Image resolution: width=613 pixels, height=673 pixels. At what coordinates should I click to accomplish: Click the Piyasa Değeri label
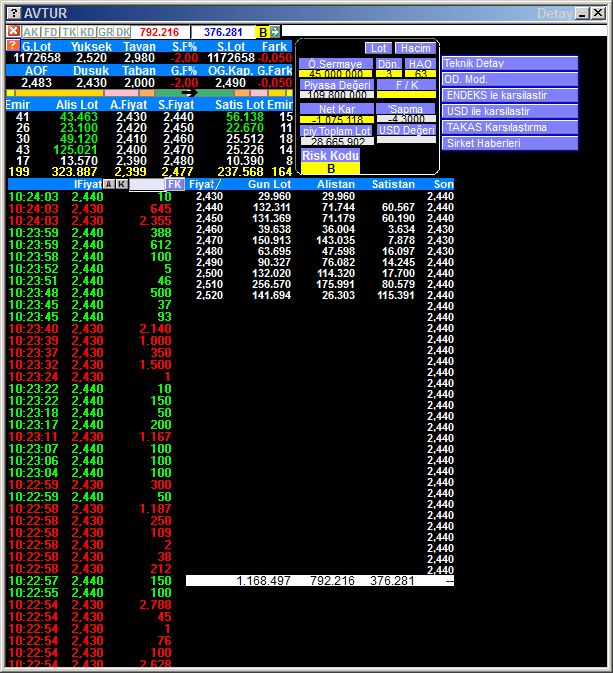coord(337,85)
